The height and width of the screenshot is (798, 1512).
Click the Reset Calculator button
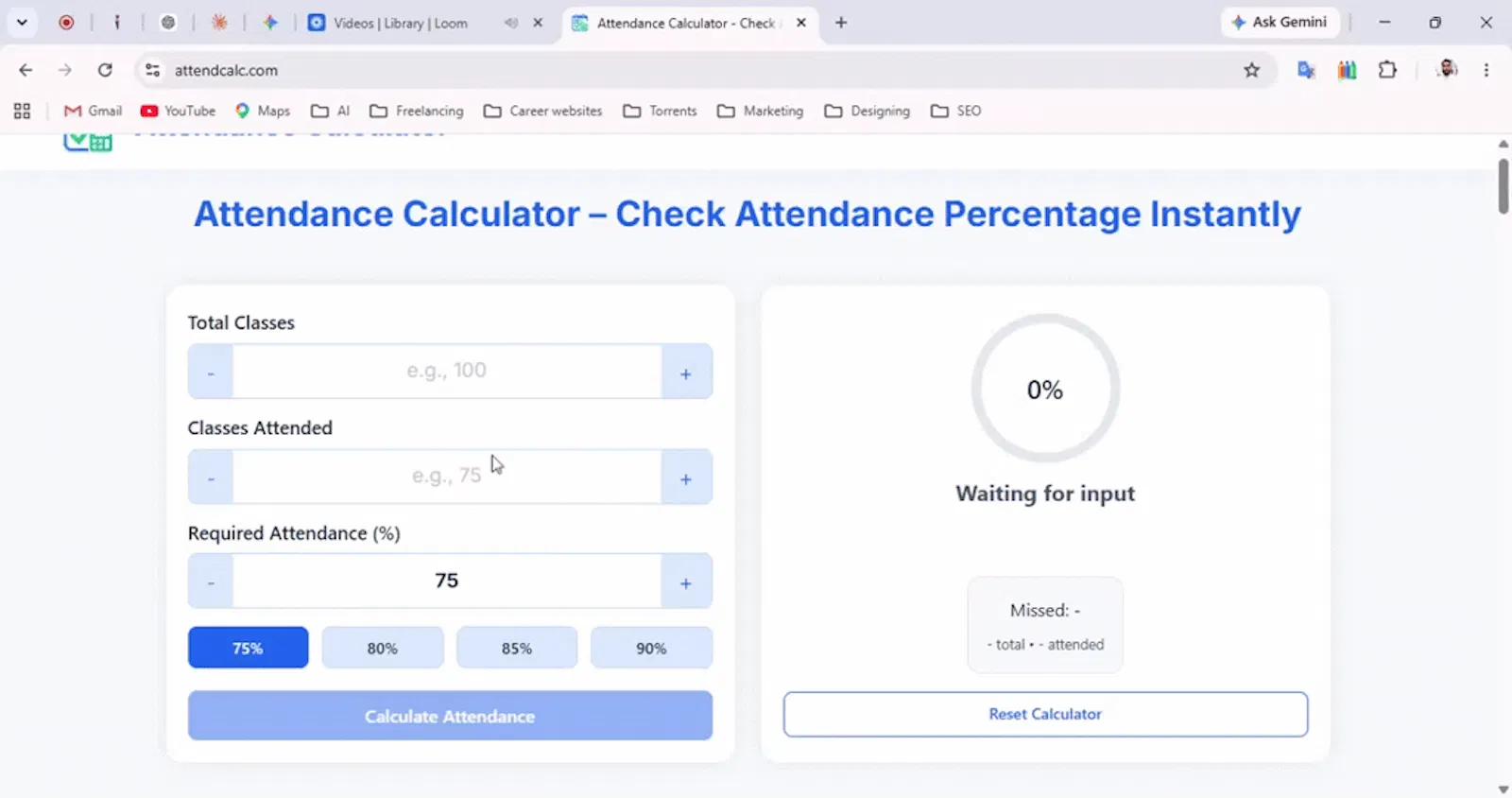click(x=1045, y=714)
